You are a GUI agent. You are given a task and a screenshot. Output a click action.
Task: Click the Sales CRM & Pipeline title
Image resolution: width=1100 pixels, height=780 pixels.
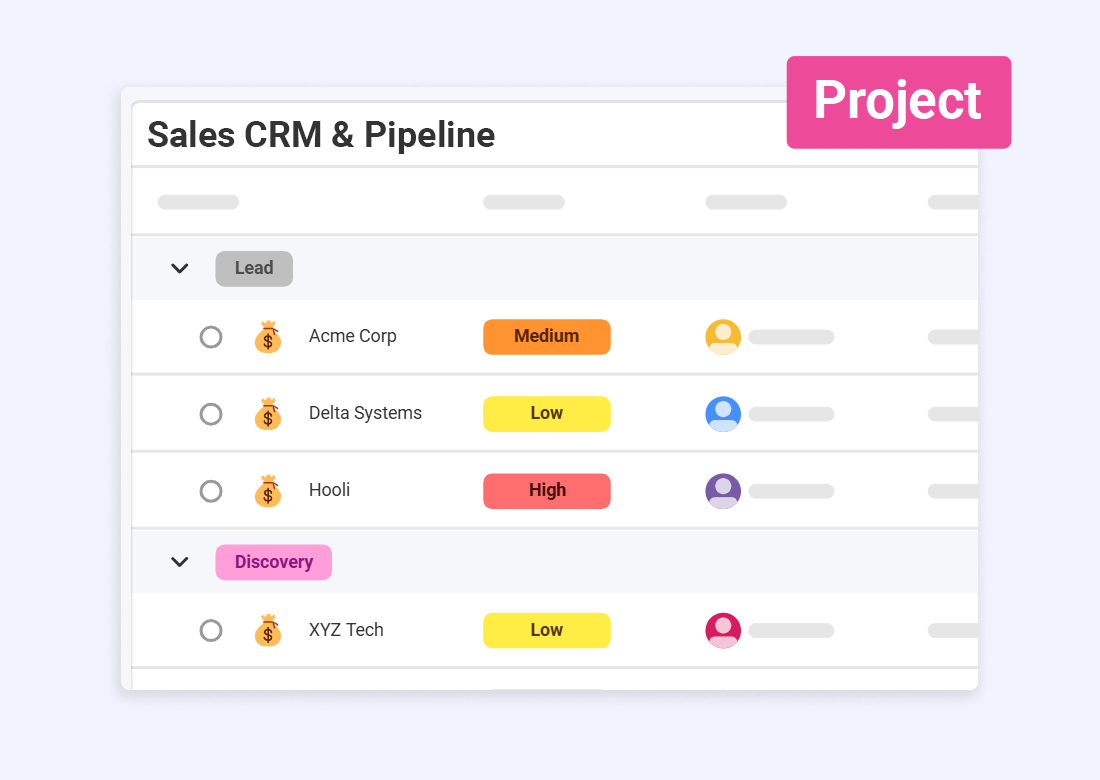[x=321, y=135]
